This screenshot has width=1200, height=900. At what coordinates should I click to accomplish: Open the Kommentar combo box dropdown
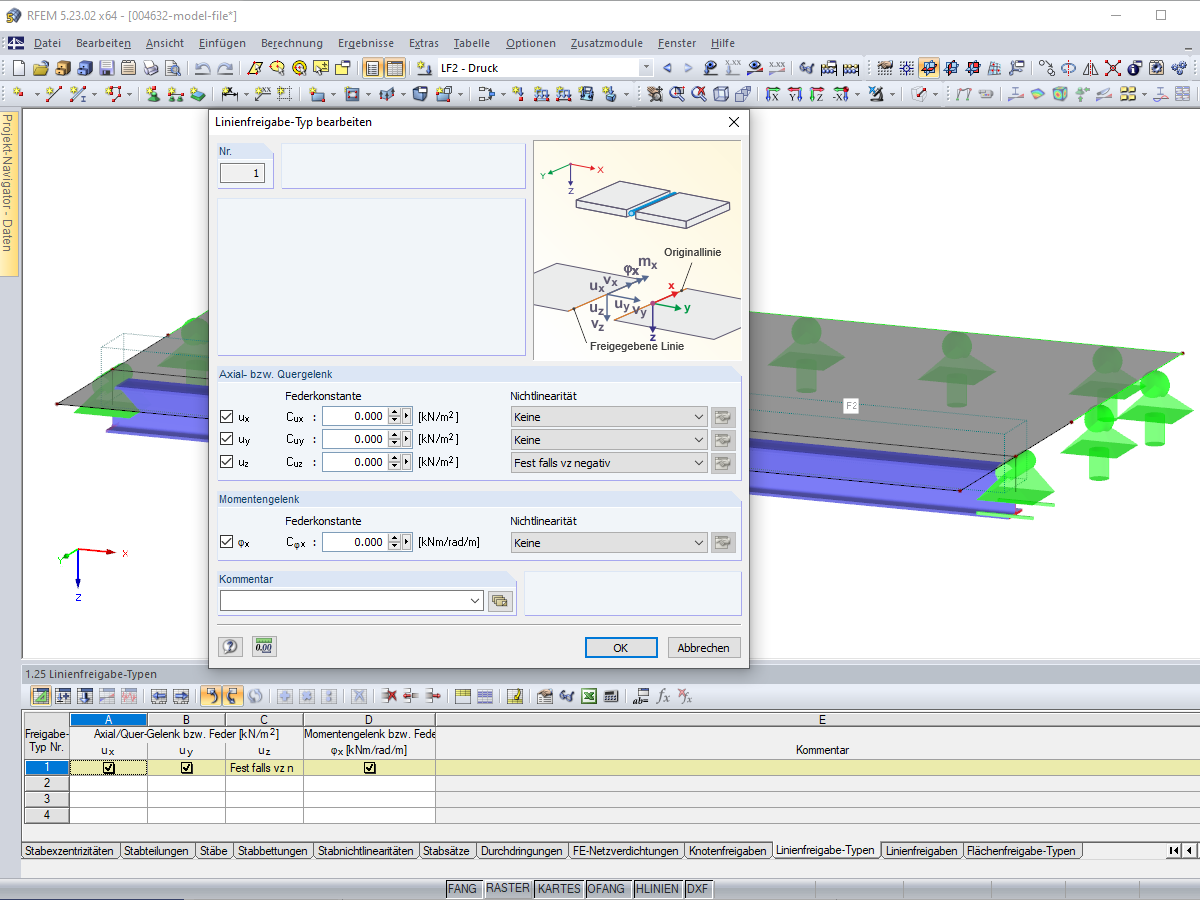pyautogui.click(x=475, y=600)
